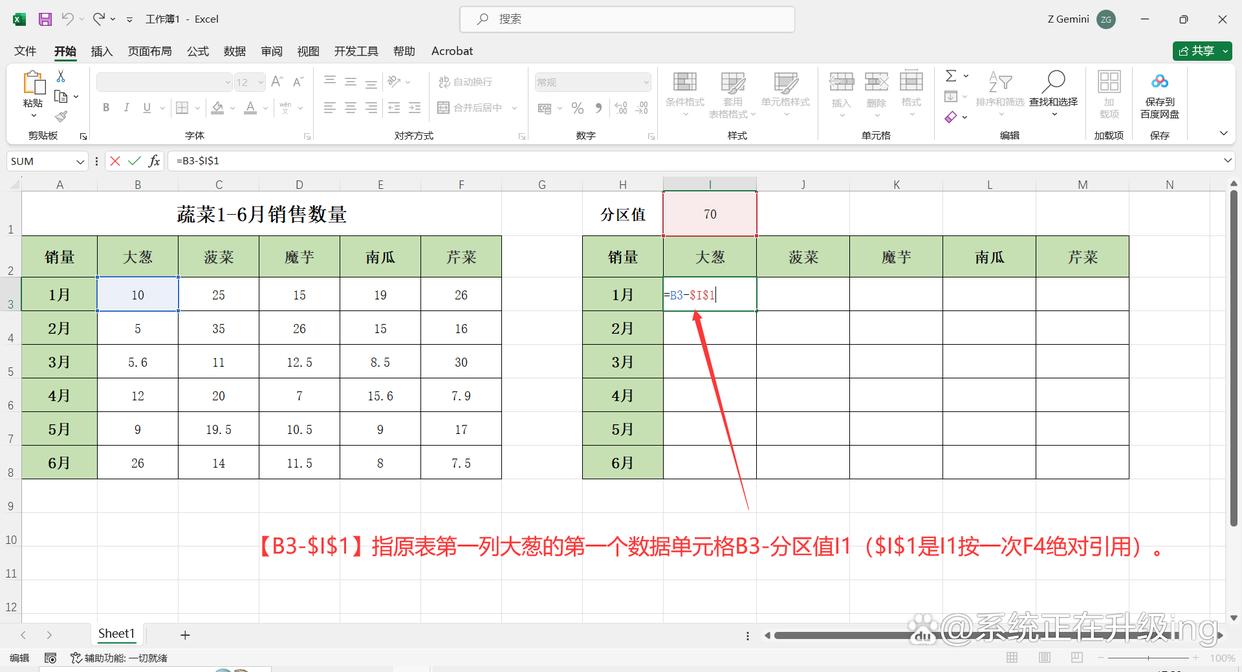
Task: Open Find and Select magnifier
Action: 1053,82
